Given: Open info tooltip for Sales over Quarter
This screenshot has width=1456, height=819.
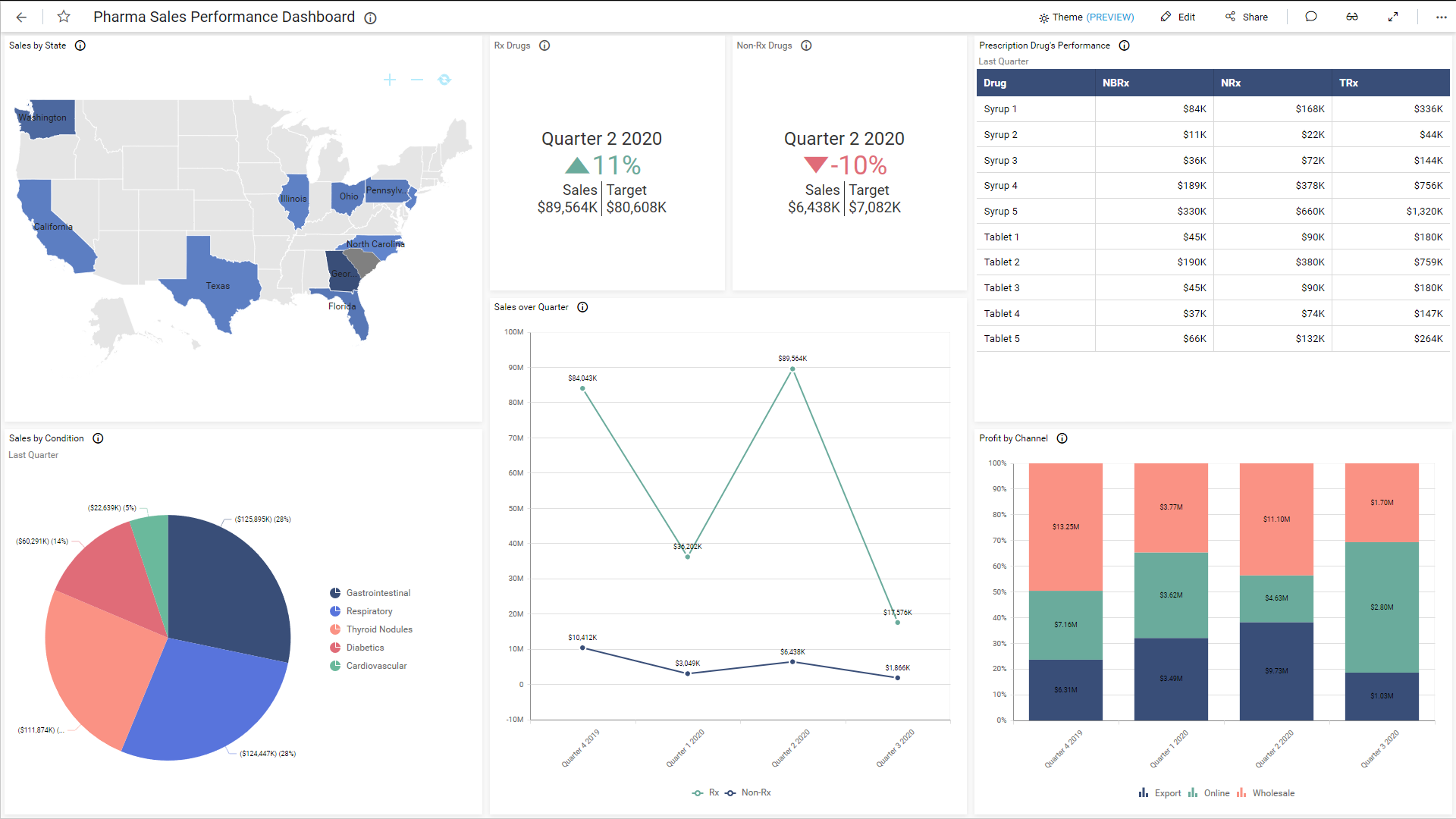Looking at the screenshot, I should coord(582,307).
